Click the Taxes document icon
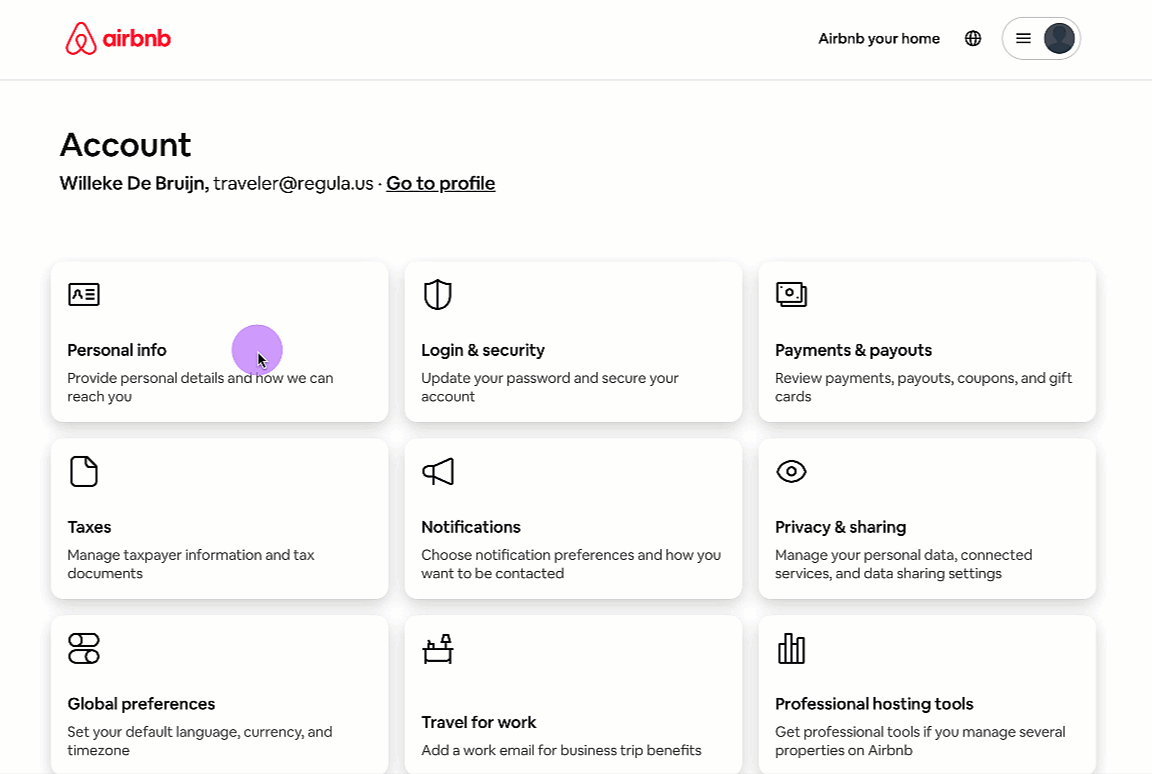Image resolution: width=1152 pixels, height=774 pixels. [84, 471]
